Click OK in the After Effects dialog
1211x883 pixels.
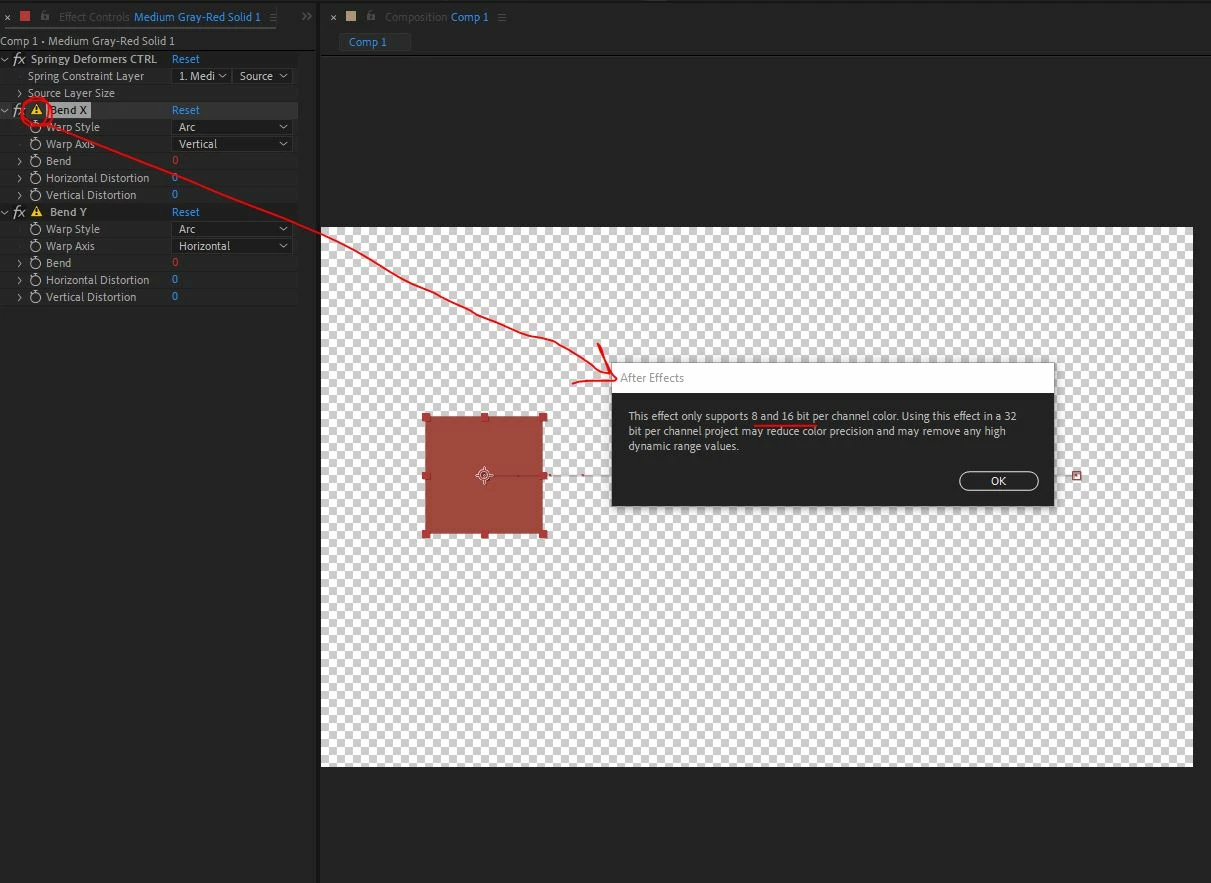998,481
